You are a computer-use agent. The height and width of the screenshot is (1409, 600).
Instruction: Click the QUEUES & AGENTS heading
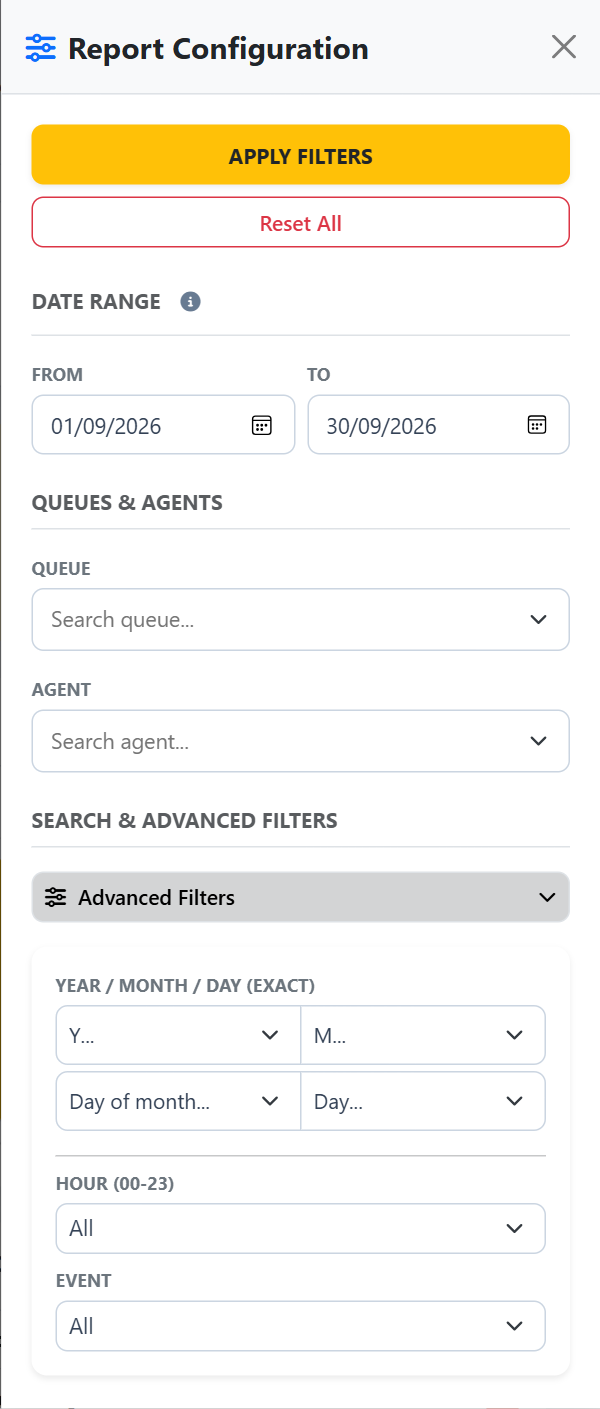point(127,503)
